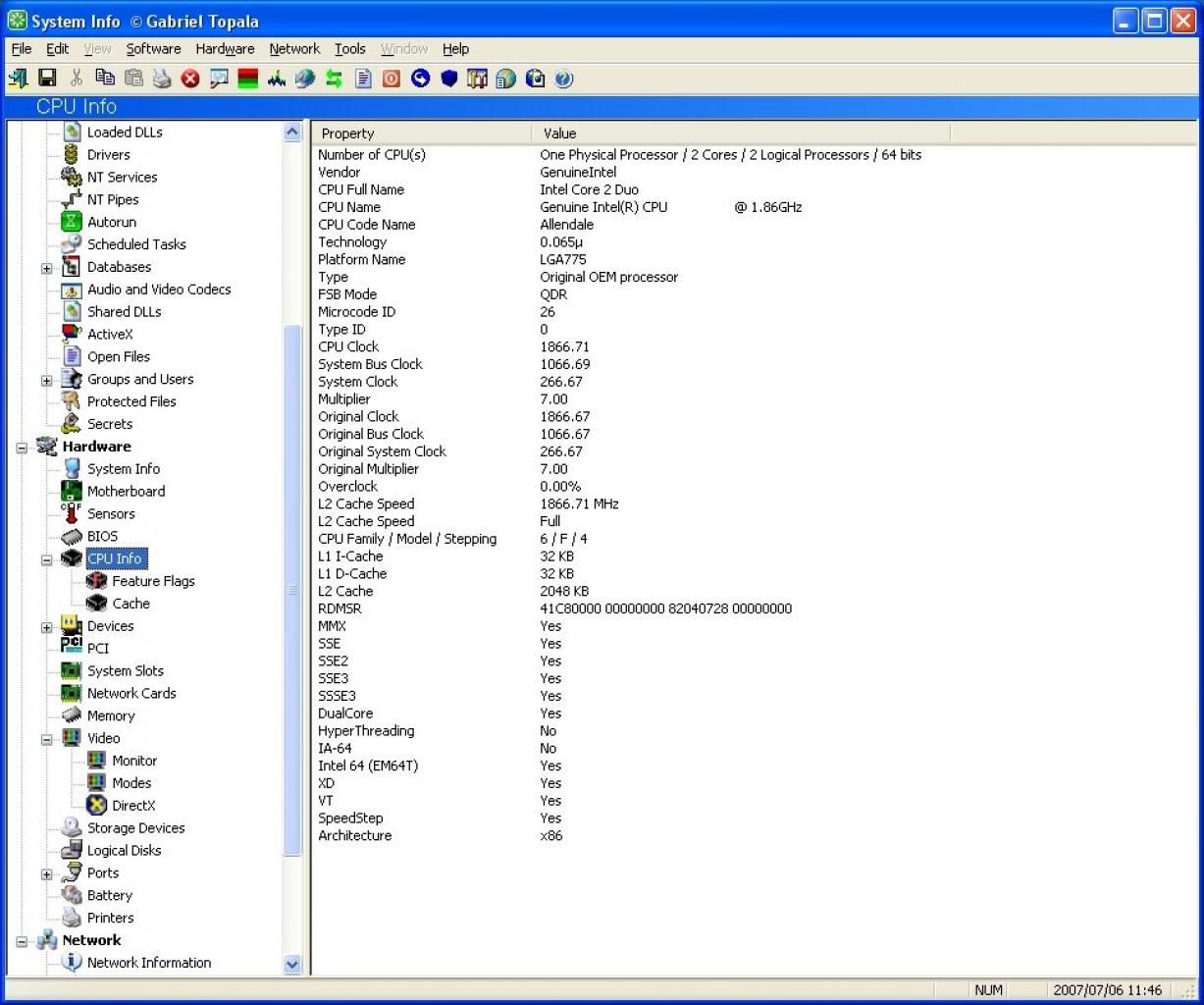The image size is (1204, 1005).
Task: Click the DirectX icon in Video branch
Action: (x=96, y=805)
